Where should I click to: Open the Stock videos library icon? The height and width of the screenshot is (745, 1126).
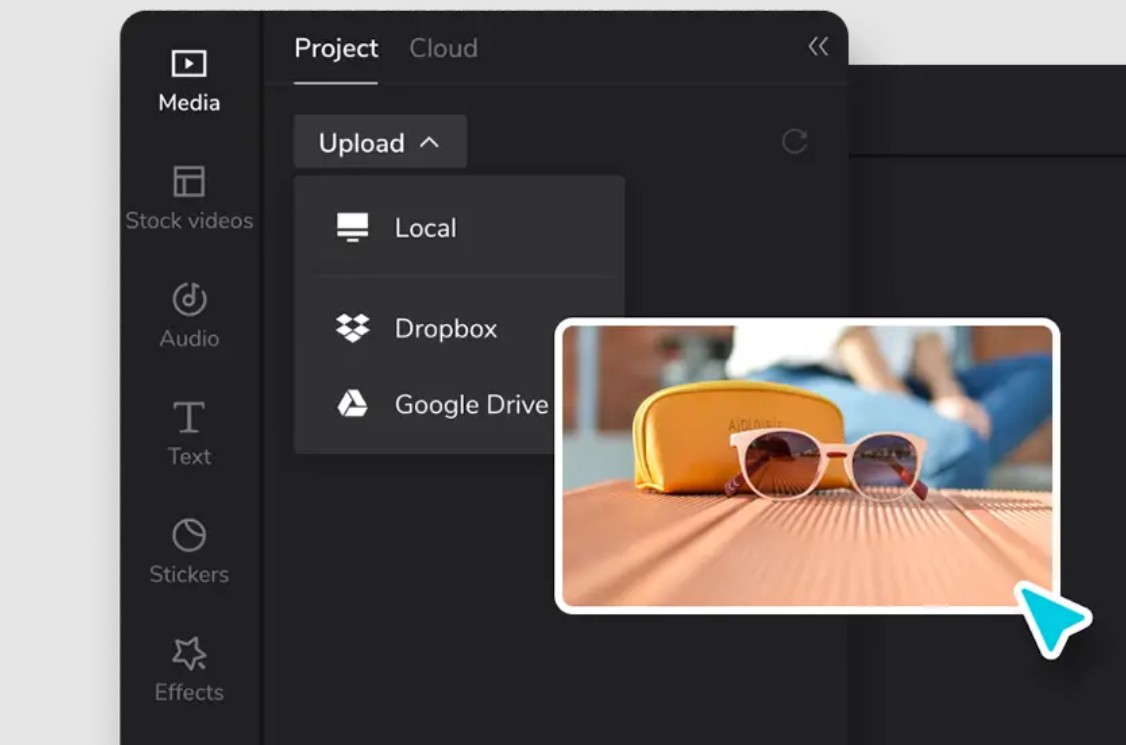[188, 182]
